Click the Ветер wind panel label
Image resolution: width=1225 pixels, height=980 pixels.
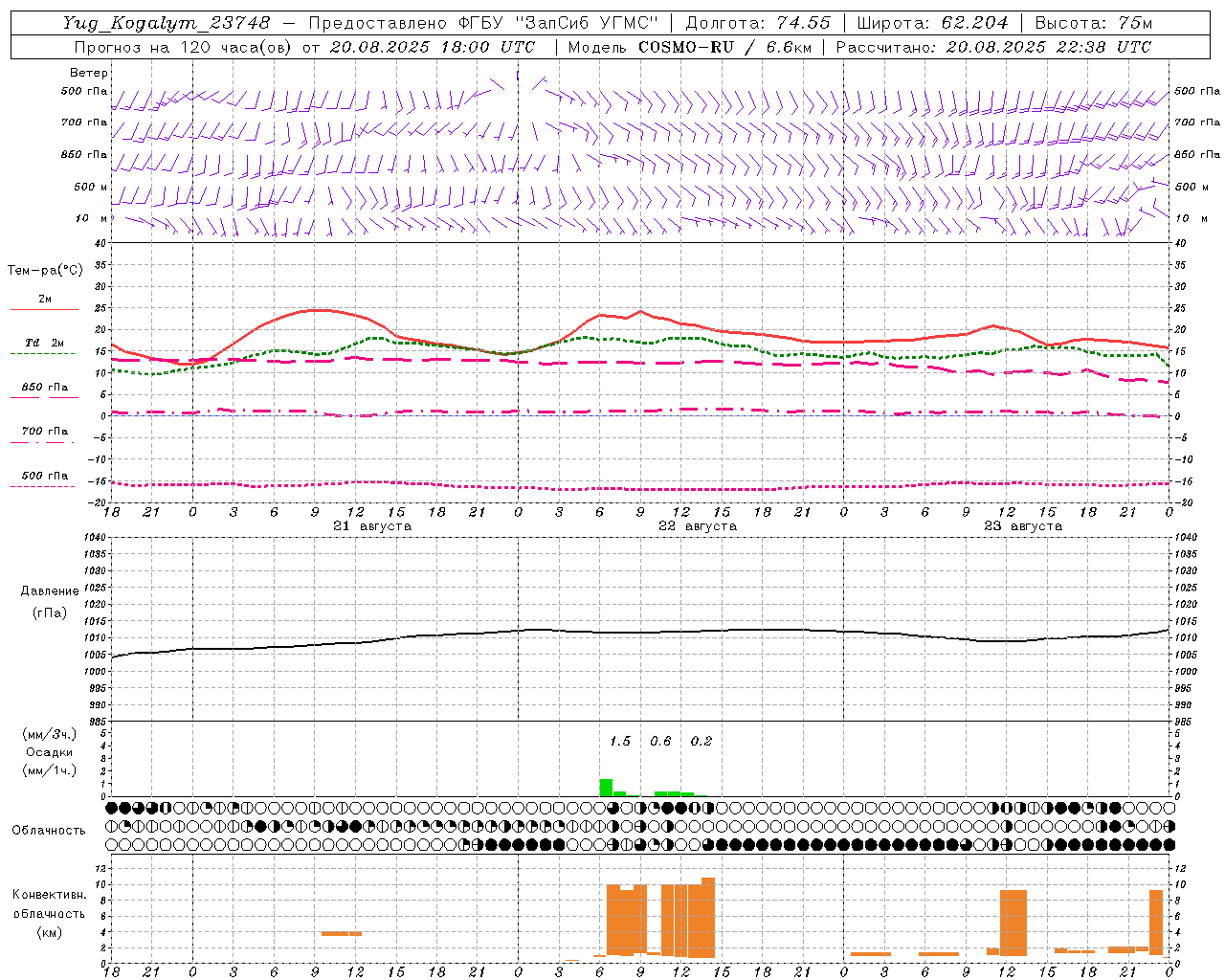coord(89,73)
